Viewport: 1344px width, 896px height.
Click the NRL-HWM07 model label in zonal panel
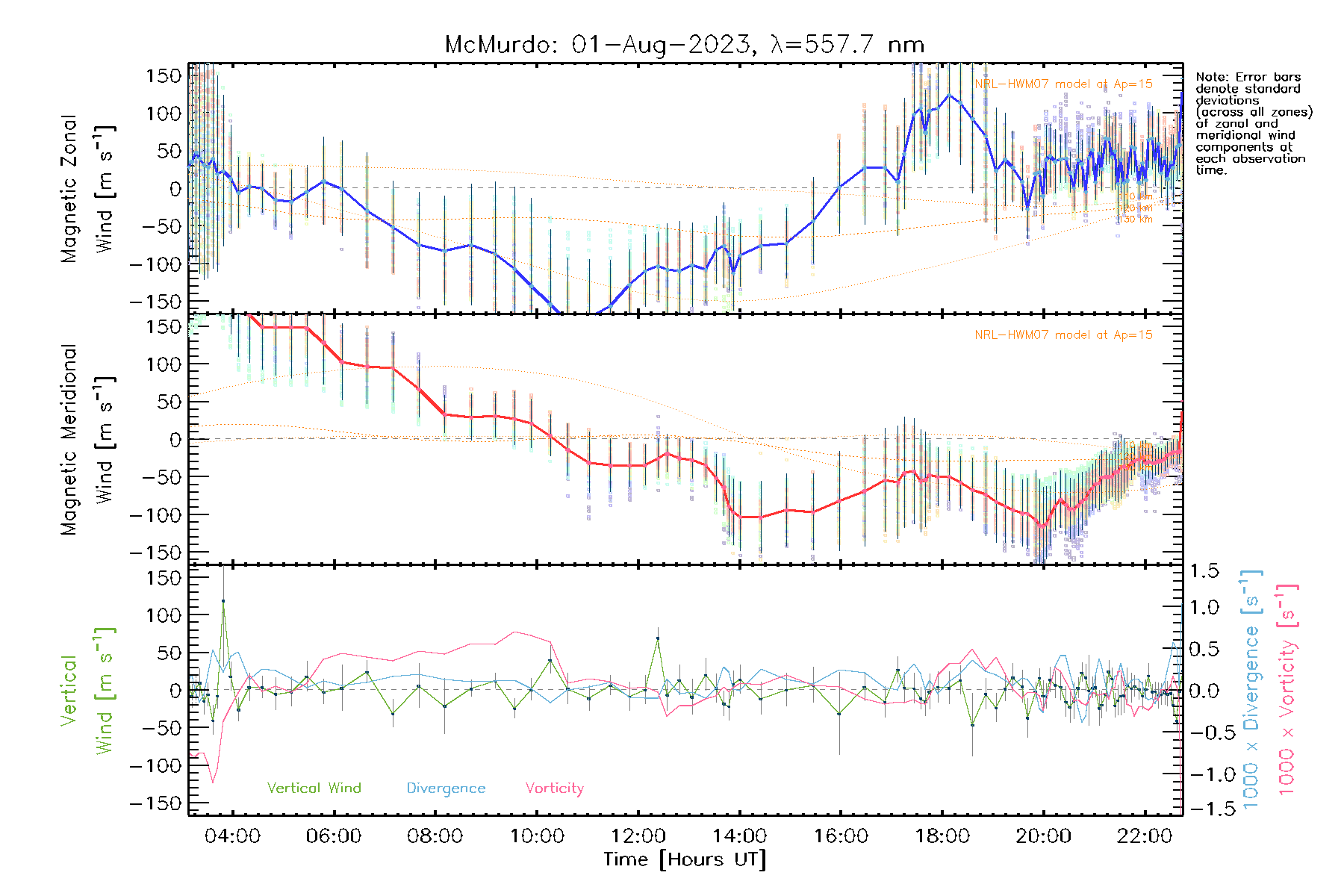pos(1063,84)
